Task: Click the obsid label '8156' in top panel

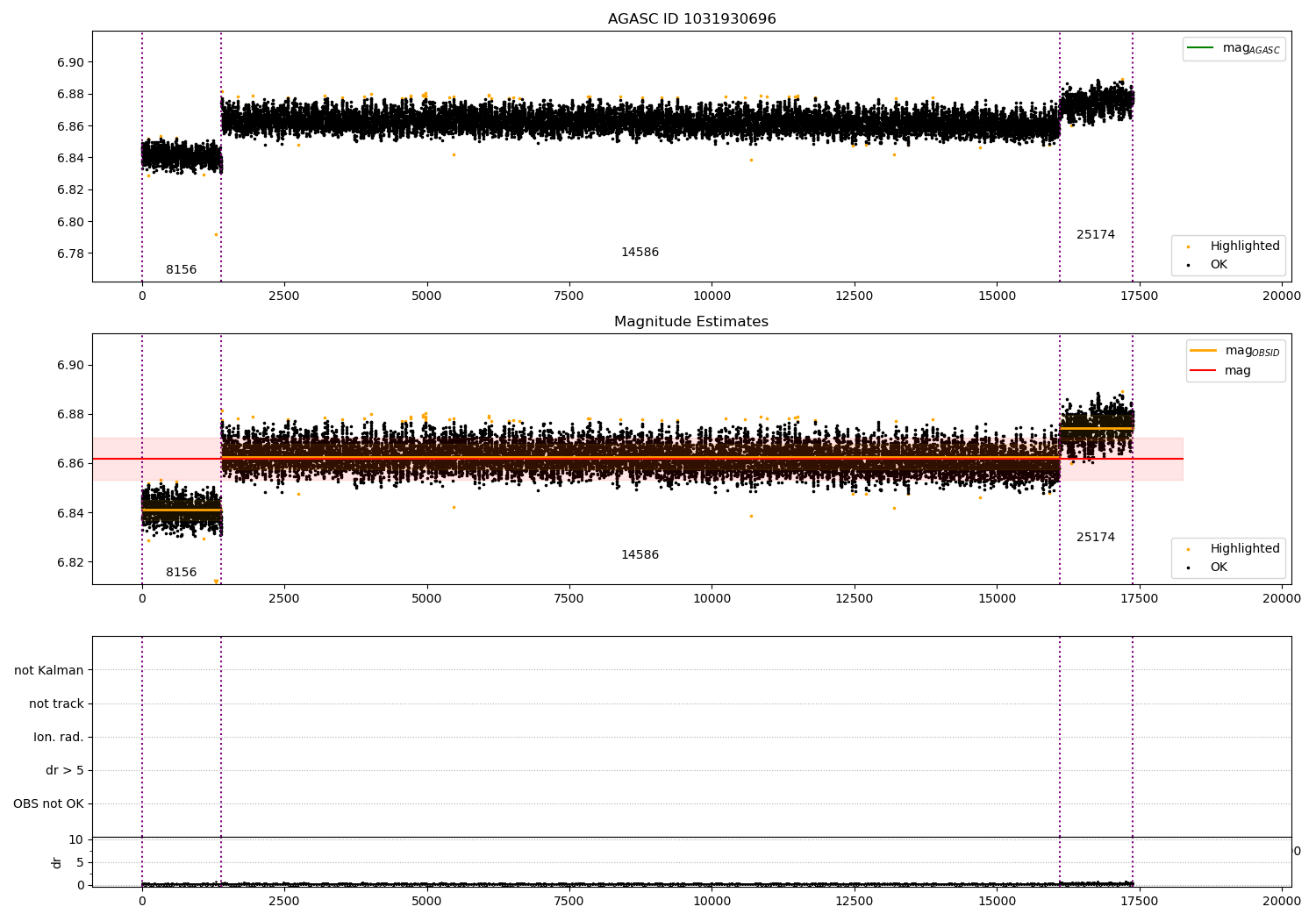Action: pos(182,270)
